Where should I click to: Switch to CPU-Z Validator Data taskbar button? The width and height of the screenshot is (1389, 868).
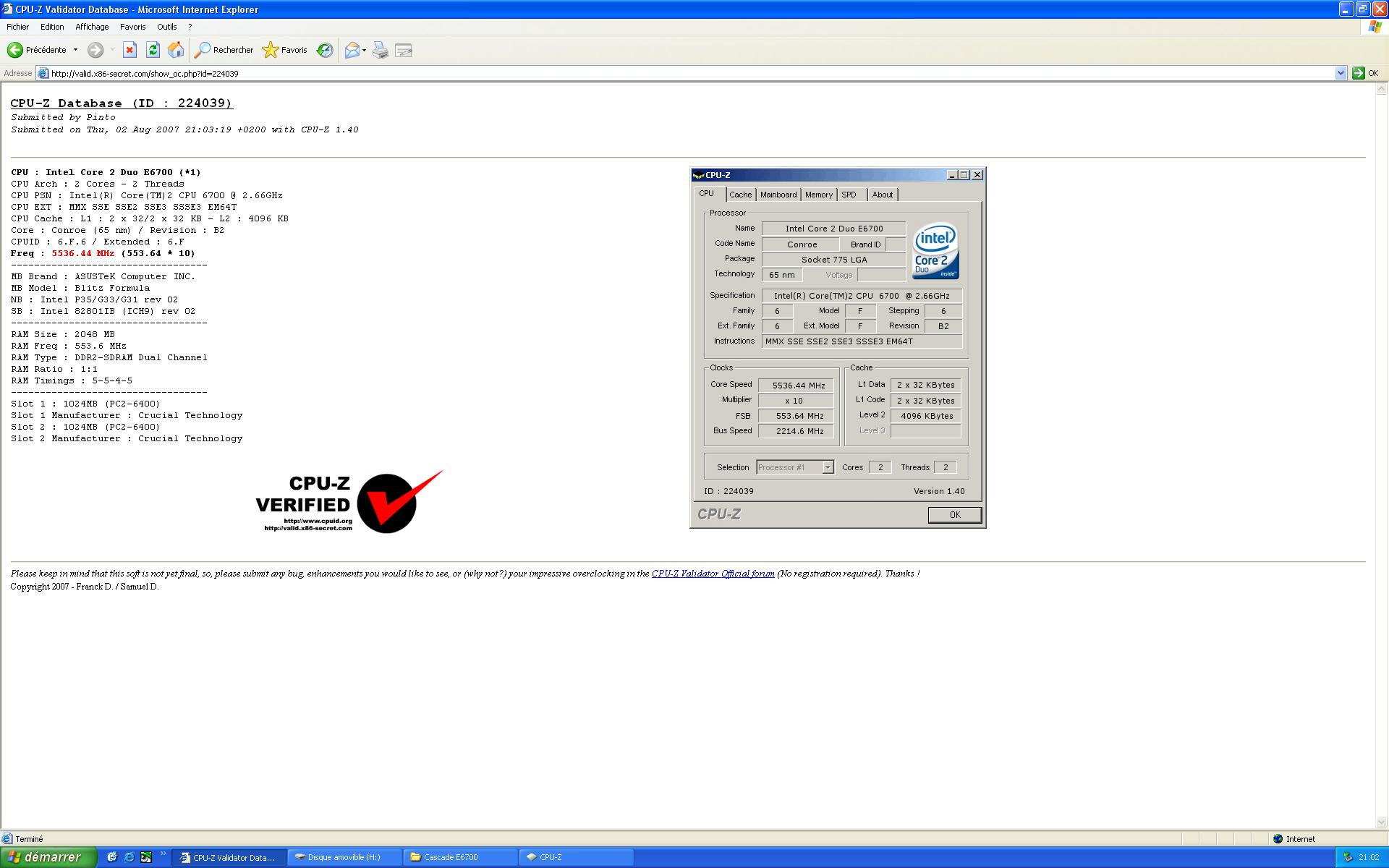coord(230,857)
